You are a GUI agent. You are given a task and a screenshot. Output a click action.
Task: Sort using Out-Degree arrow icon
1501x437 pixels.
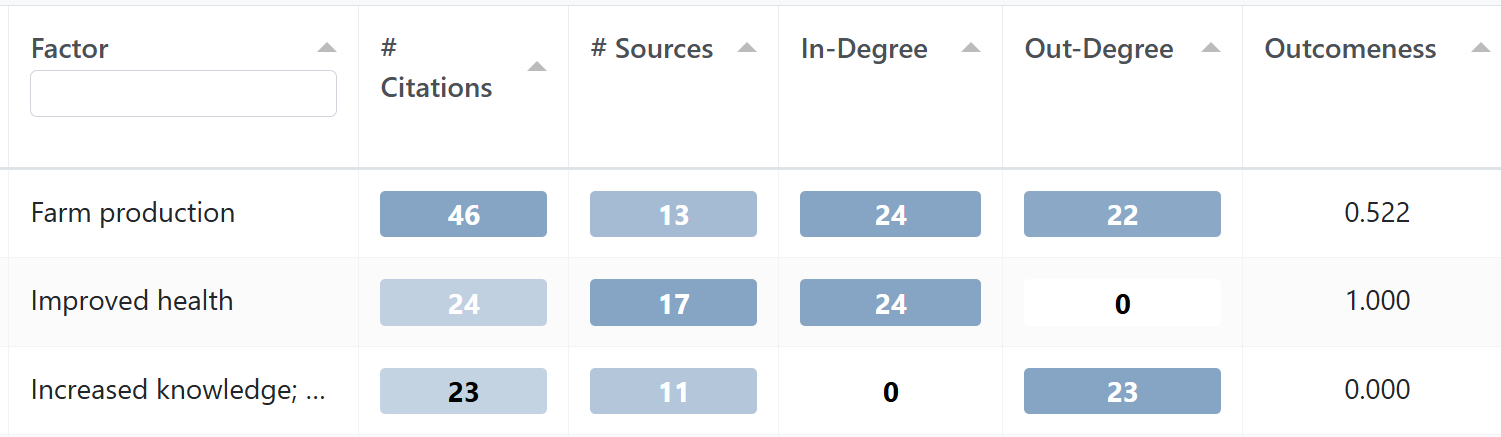tap(1210, 48)
